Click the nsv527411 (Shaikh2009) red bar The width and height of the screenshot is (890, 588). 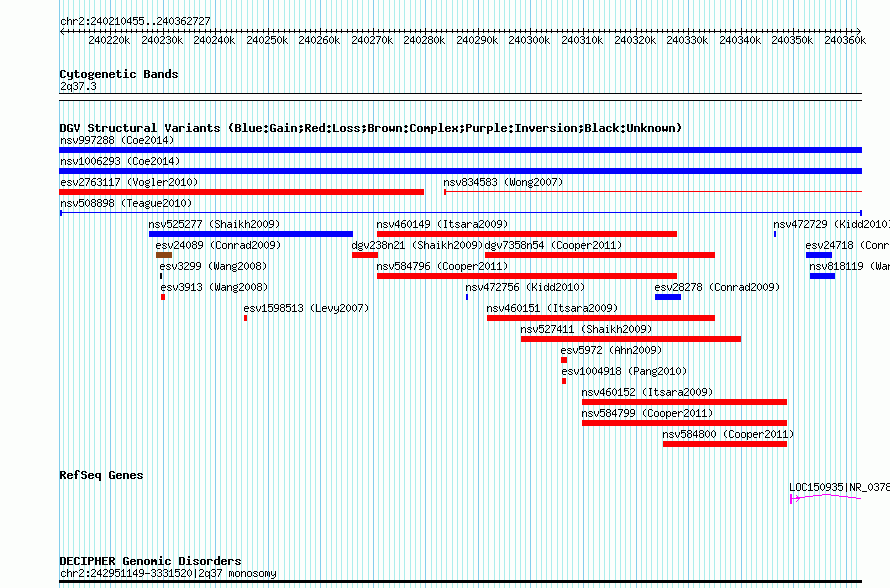pos(631,339)
